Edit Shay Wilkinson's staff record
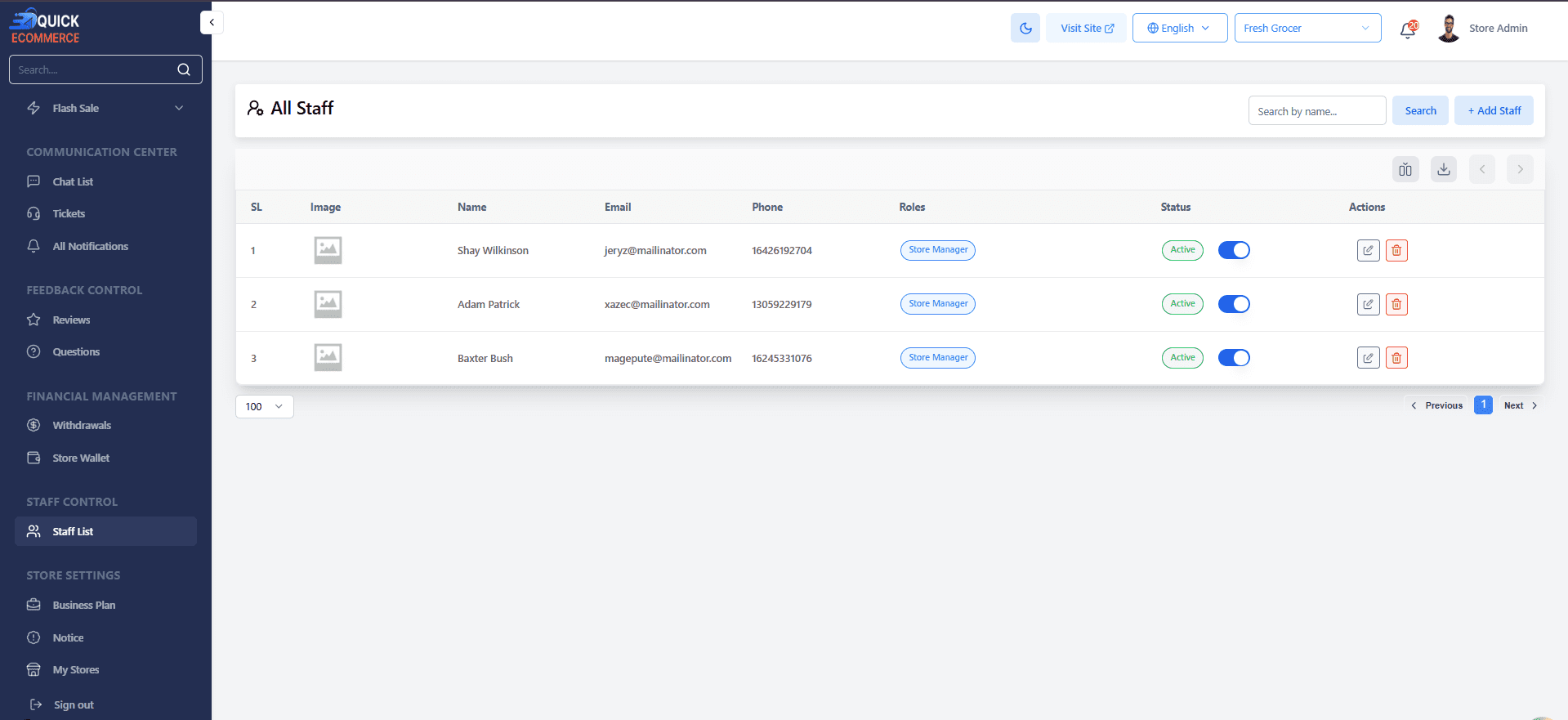Viewport: 1568px width, 720px height. pyautogui.click(x=1368, y=250)
